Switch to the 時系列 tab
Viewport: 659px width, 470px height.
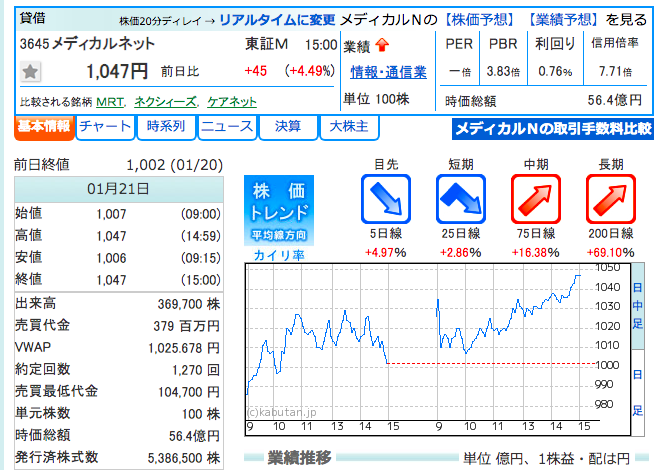tap(166, 127)
